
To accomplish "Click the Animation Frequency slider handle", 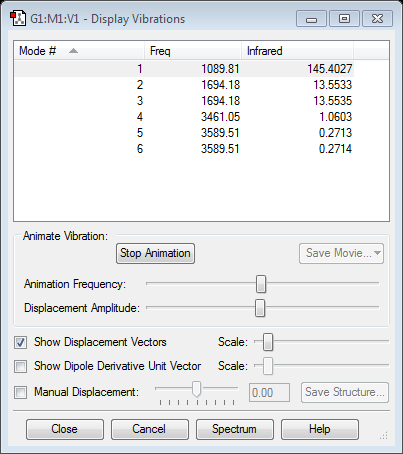I will click(261, 284).
